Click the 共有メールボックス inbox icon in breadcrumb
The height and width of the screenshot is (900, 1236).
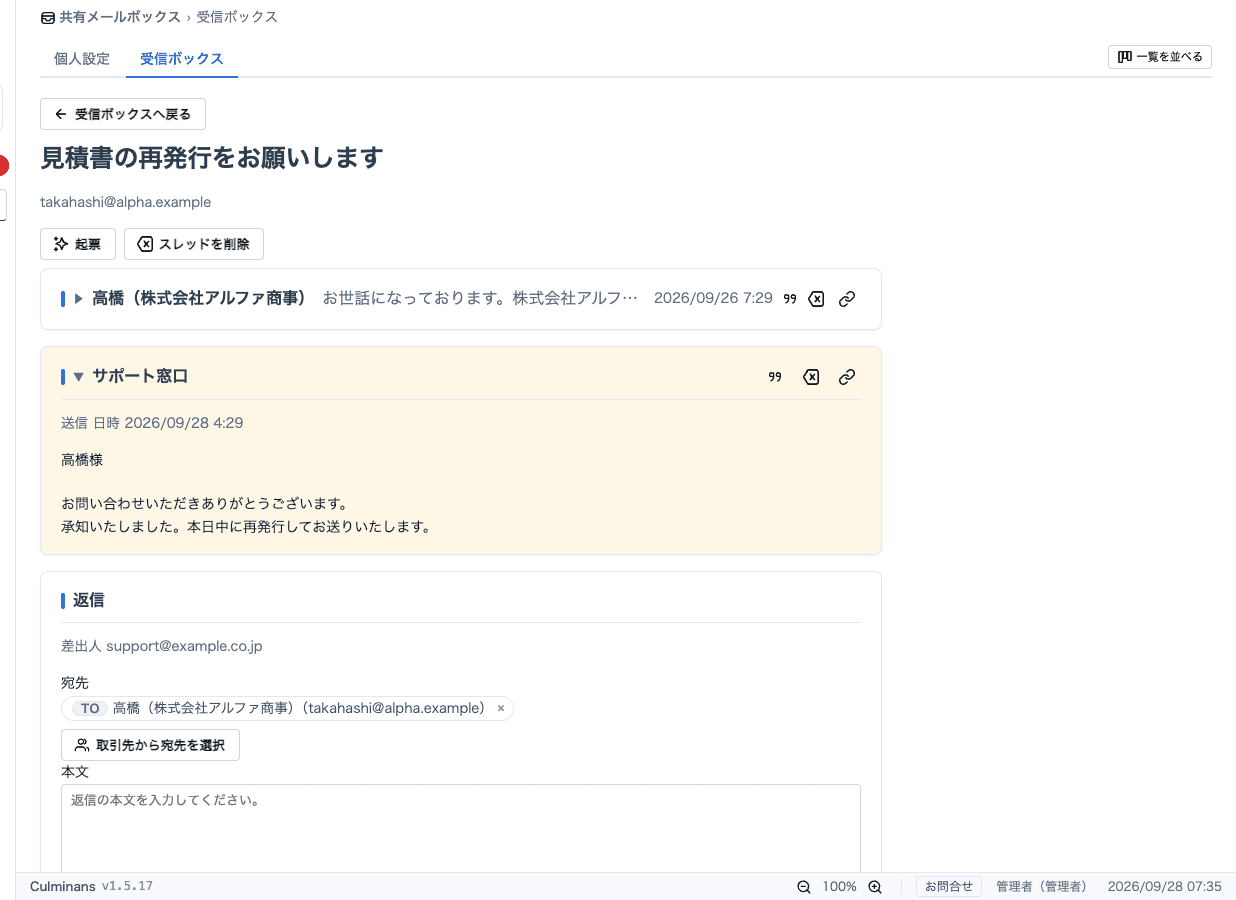click(48, 18)
